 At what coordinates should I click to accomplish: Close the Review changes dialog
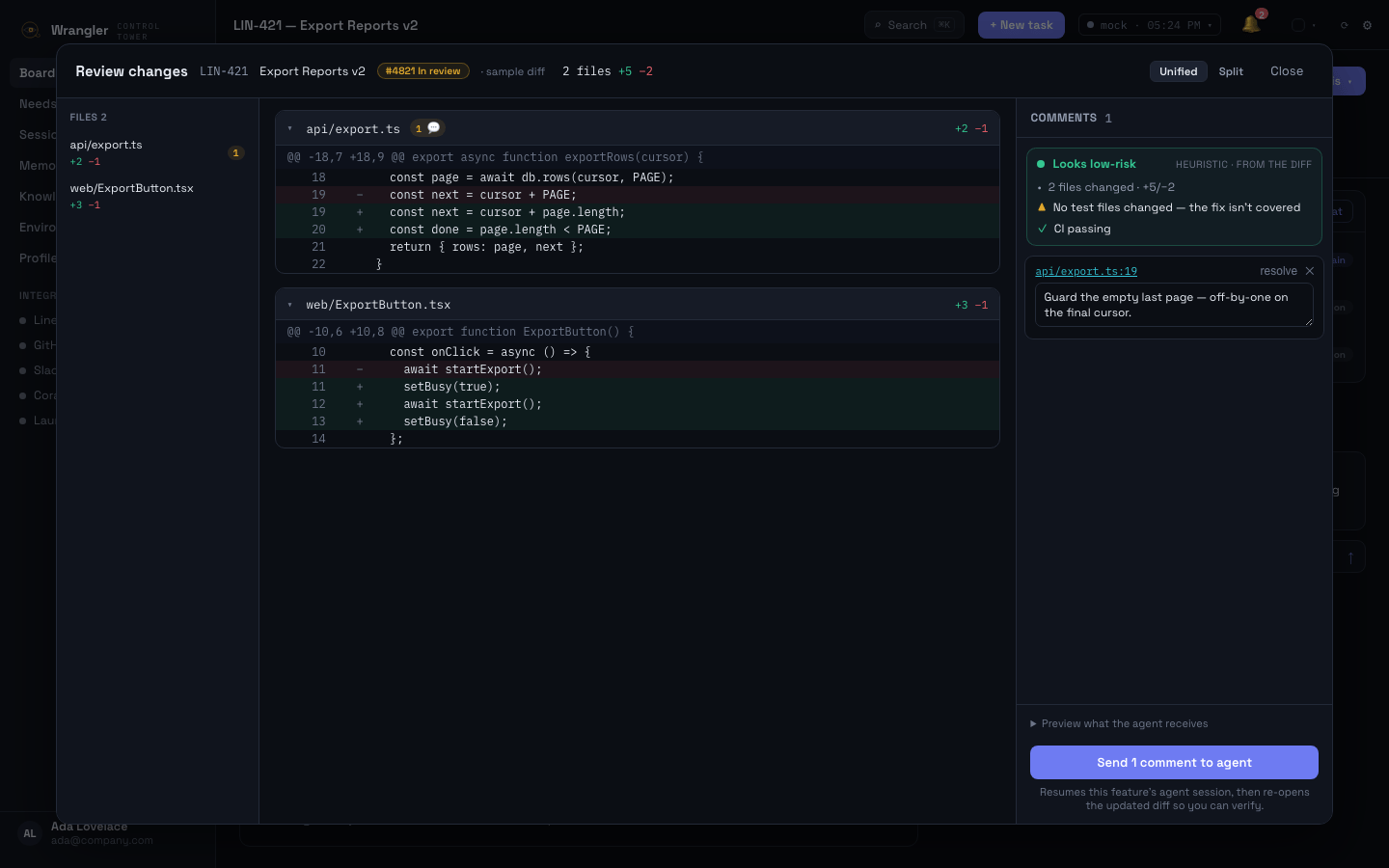pyautogui.click(x=1287, y=71)
